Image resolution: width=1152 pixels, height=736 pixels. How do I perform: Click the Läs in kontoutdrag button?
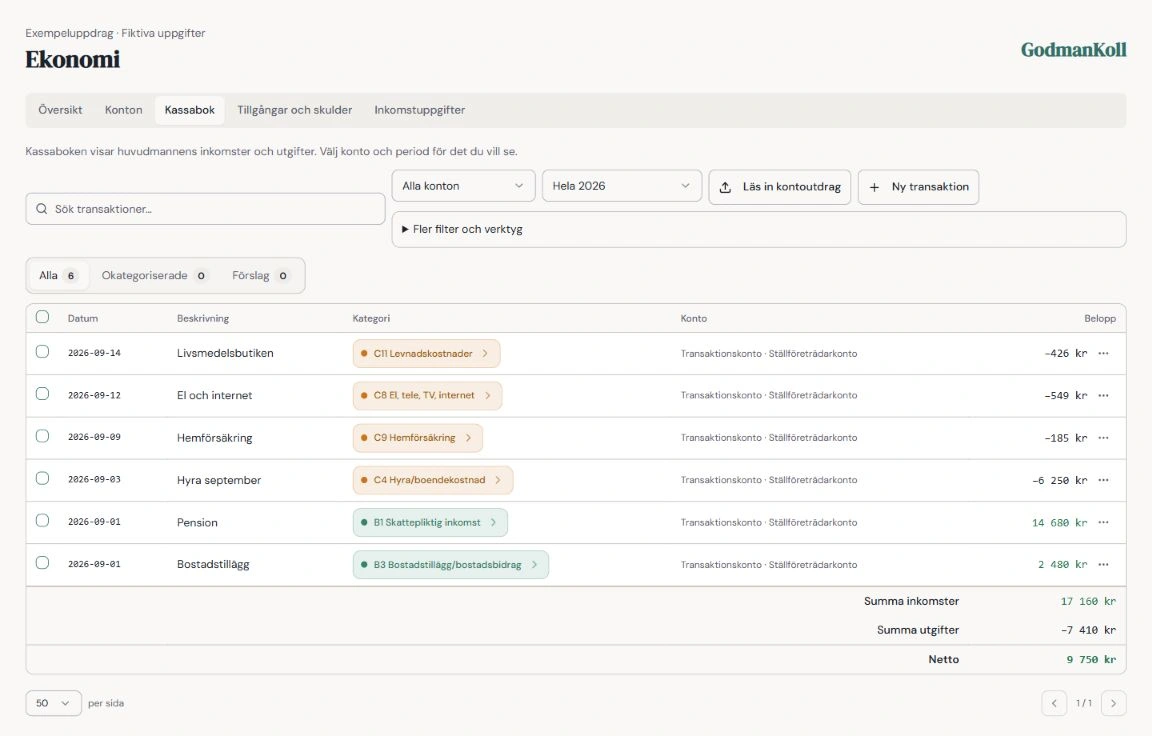[x=780, y=187]
